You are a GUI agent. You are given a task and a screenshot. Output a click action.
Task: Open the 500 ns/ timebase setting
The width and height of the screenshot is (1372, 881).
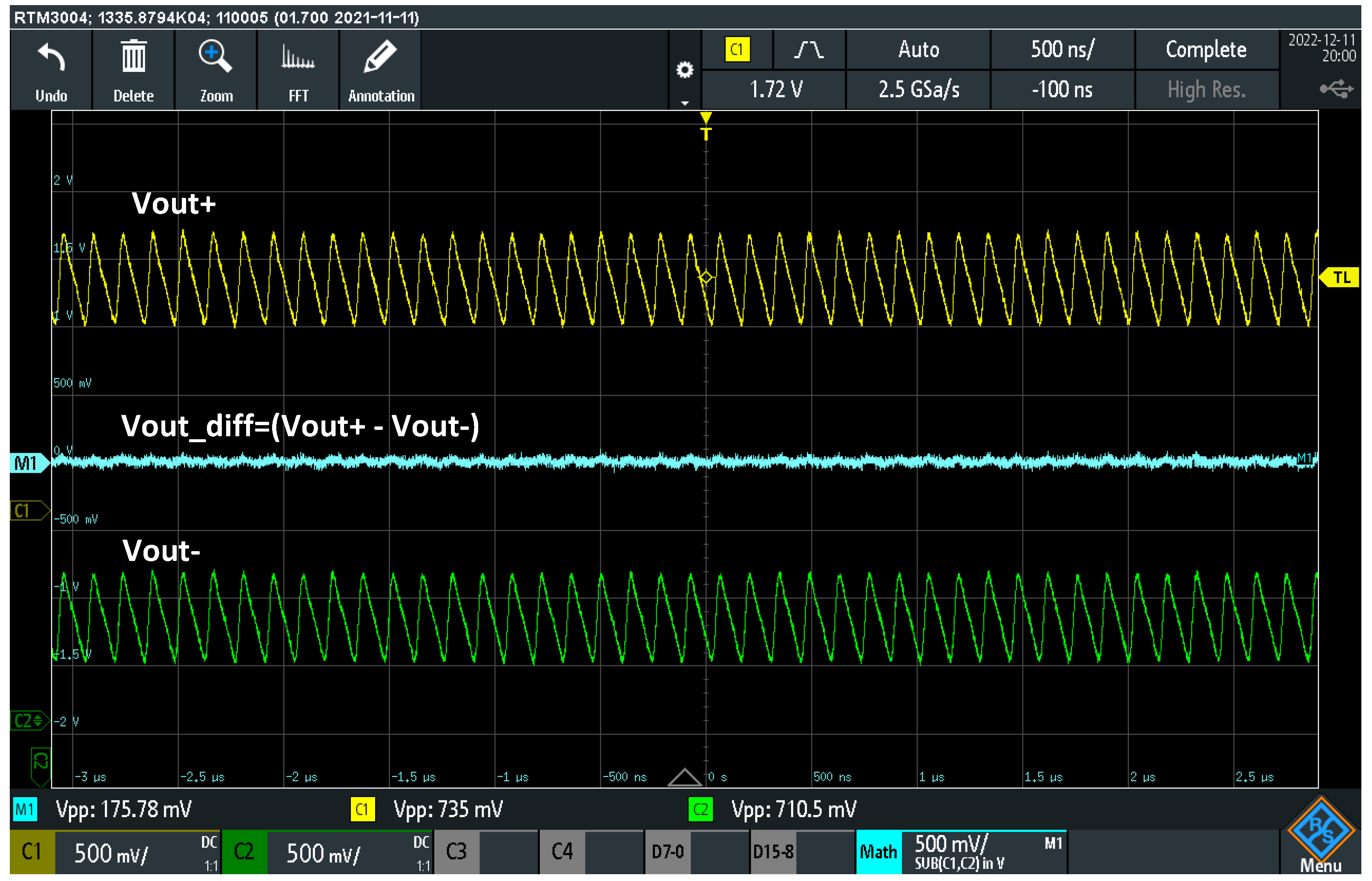click(1062, 50)
